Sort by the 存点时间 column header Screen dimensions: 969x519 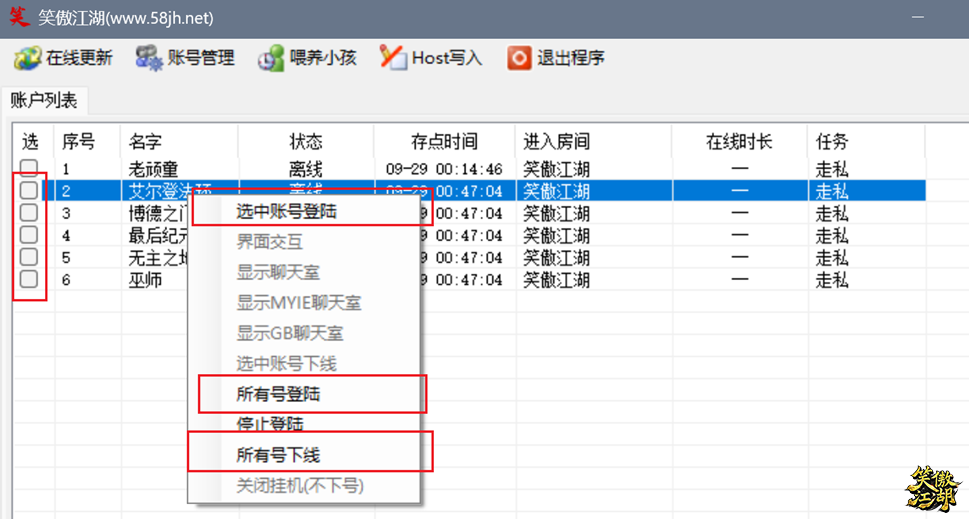pyautogui.click(x=444, y=142)
